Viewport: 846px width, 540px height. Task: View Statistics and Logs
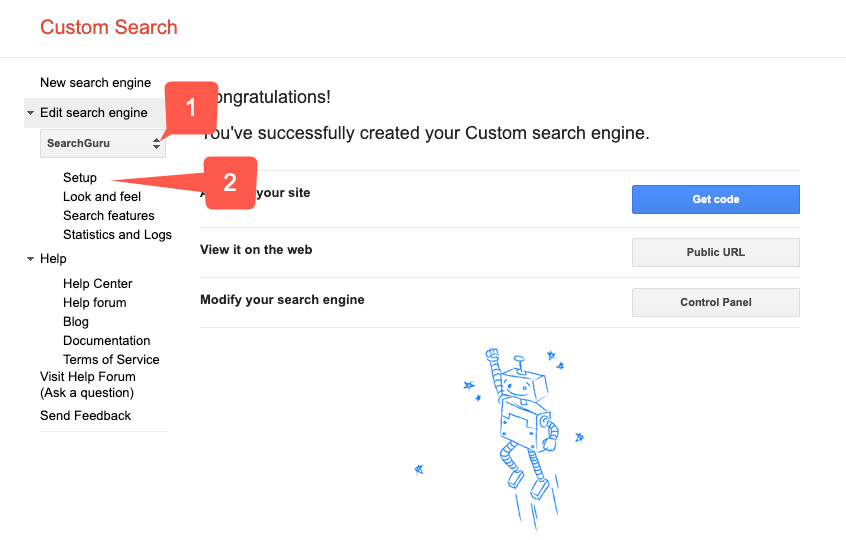tap(117, 235)
